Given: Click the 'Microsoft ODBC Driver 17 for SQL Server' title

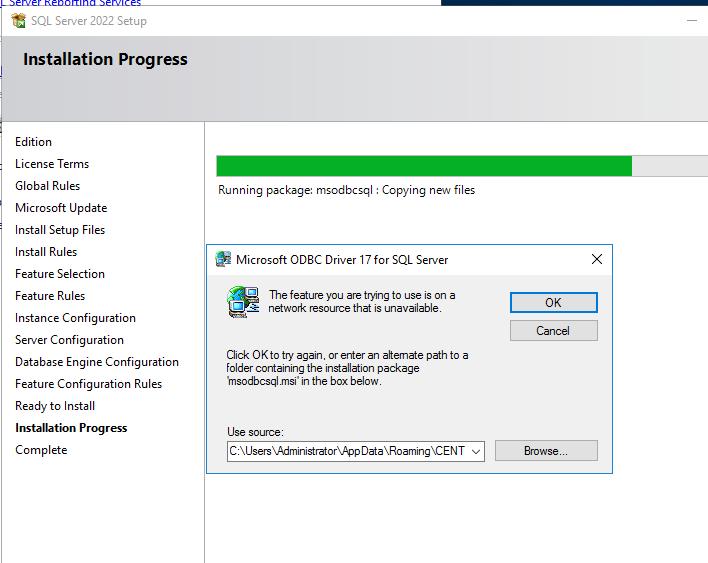Looking at the screenshot, I should coord(342,260).
